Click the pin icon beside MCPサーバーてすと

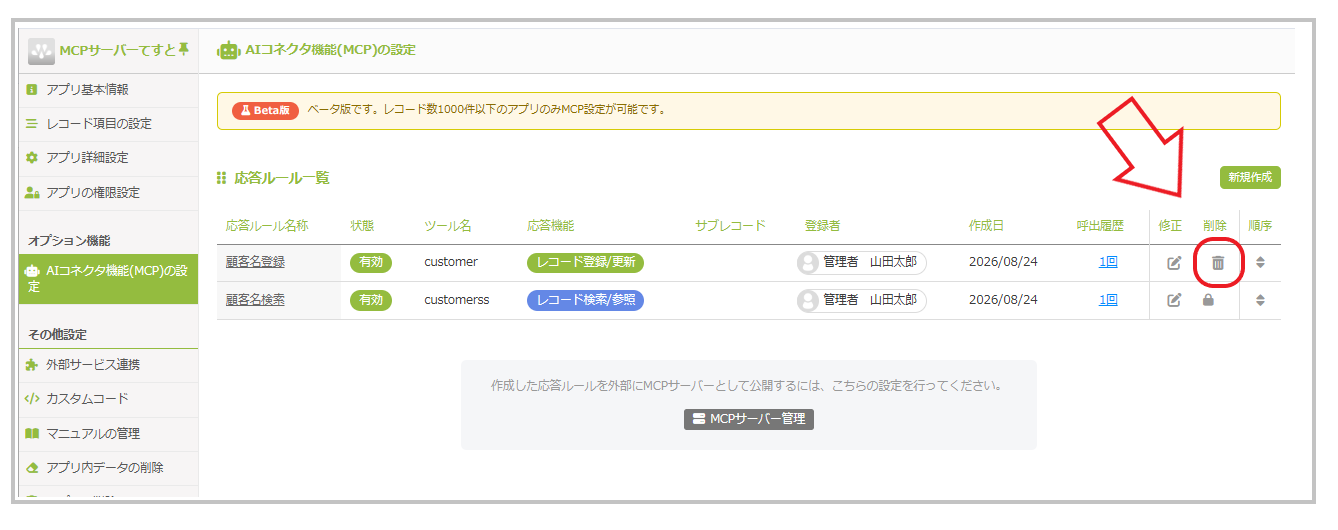tap(183, 50)
